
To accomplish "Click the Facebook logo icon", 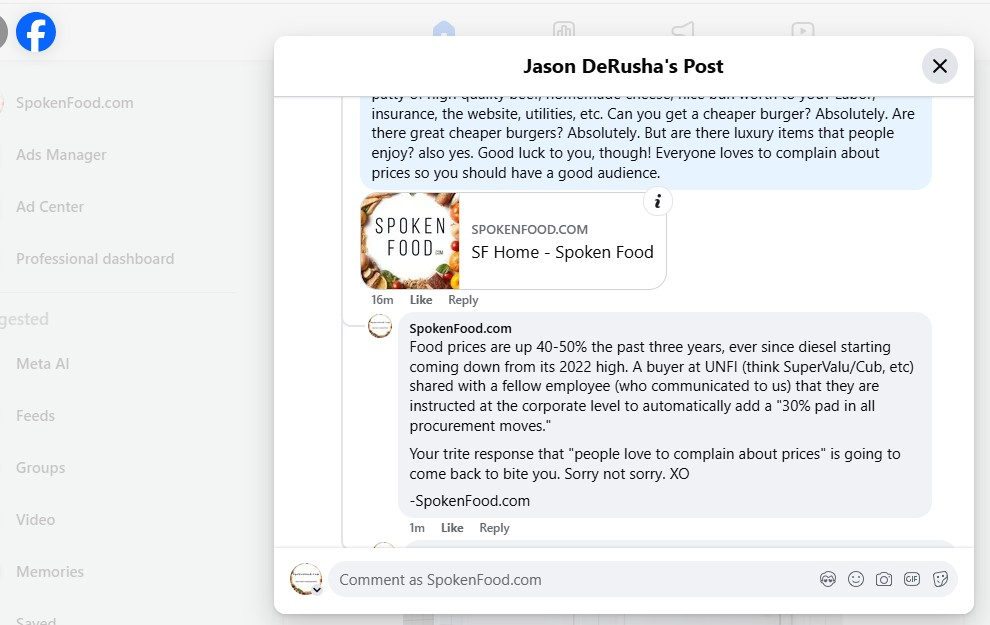I will 36,33.
